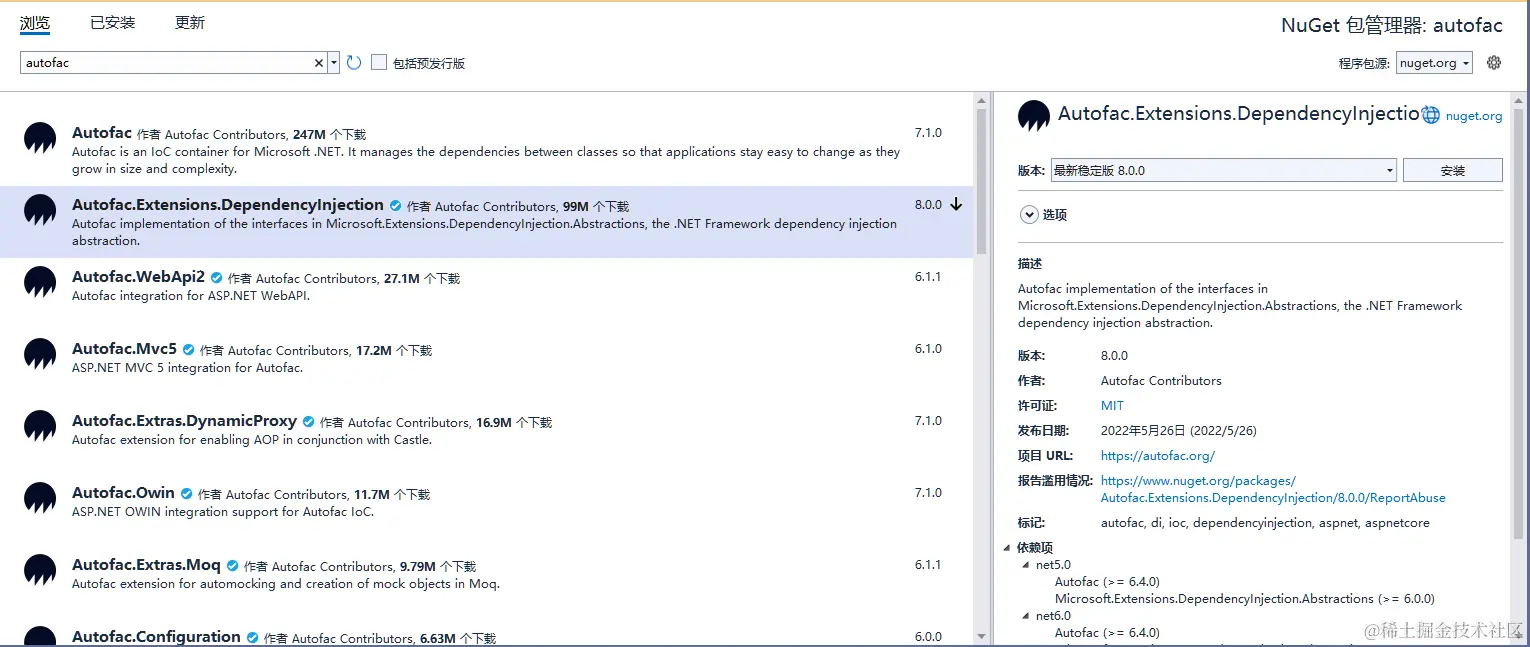Click the globe icon next to nuget.org
The image size is (1530, 647).
pos(1431,115)
